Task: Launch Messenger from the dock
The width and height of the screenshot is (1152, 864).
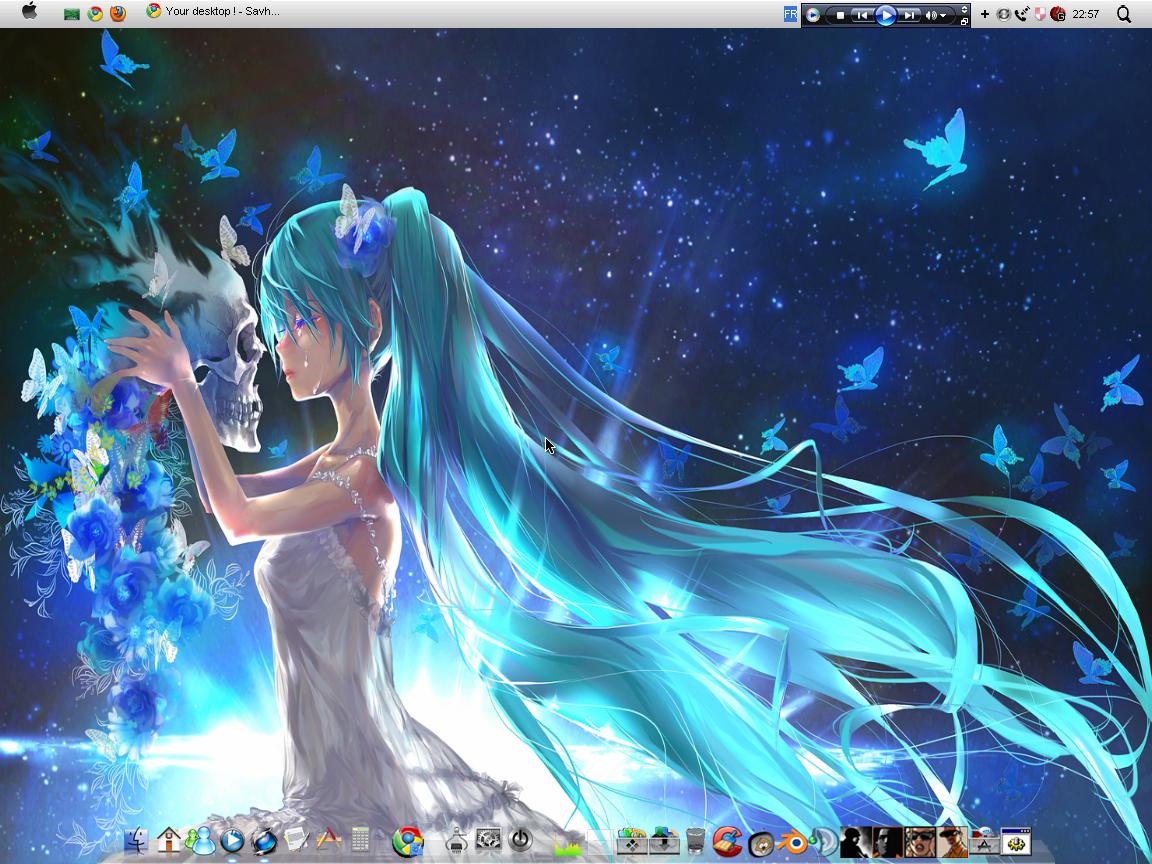Action: (201, 840)
